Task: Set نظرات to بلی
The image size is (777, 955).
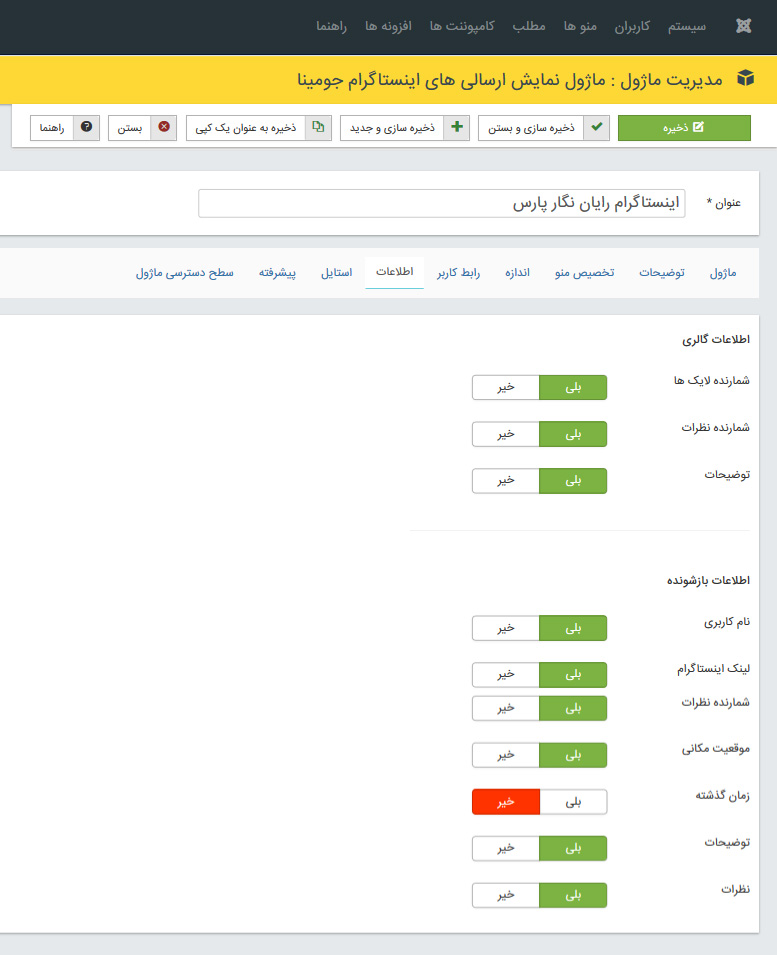Action: coord(573,895)
